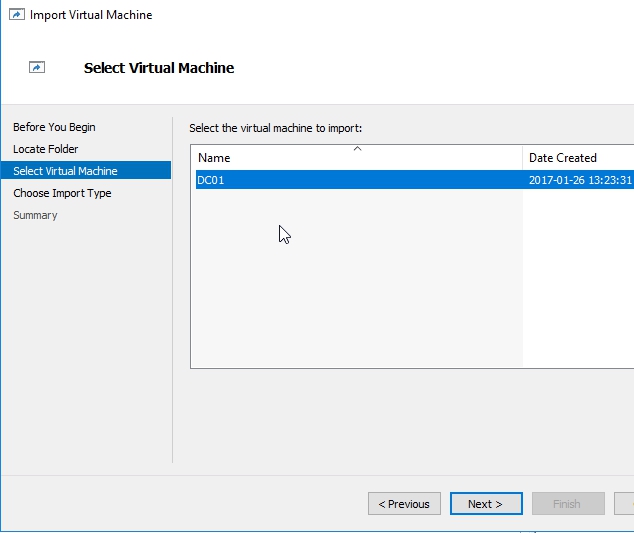
Task: Click the wizard arrow icon beside the page heading
Action: click(x=37, y=68)
